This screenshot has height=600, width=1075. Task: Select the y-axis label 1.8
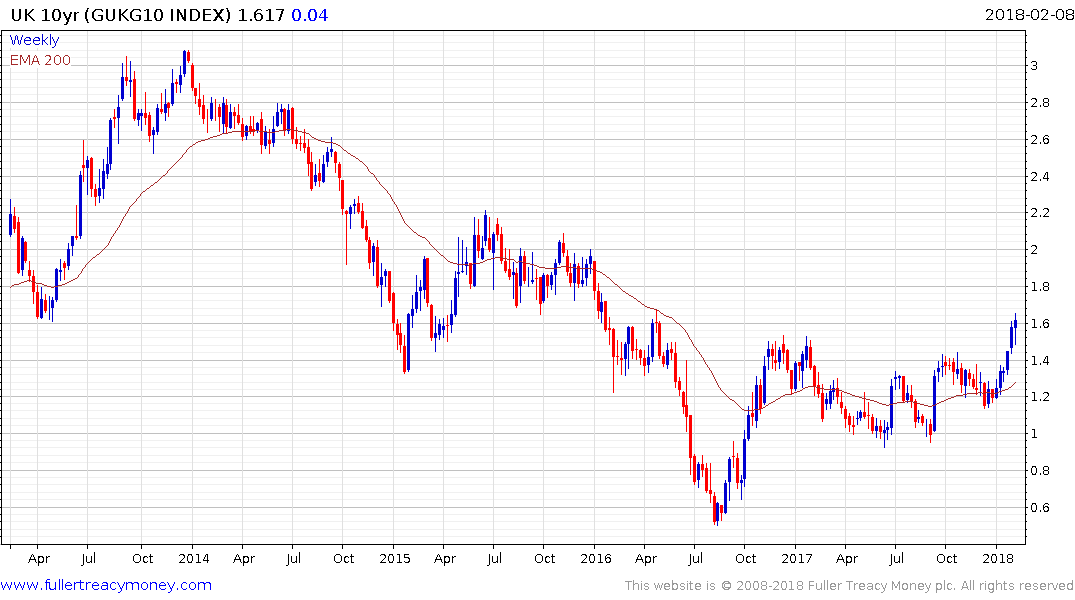coord(1040,287)
